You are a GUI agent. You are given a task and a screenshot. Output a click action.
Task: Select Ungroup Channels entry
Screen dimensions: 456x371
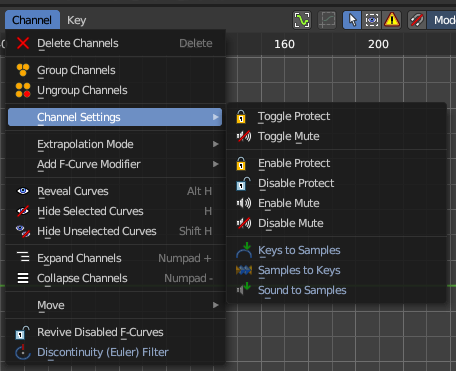click(x=115, y=90)
